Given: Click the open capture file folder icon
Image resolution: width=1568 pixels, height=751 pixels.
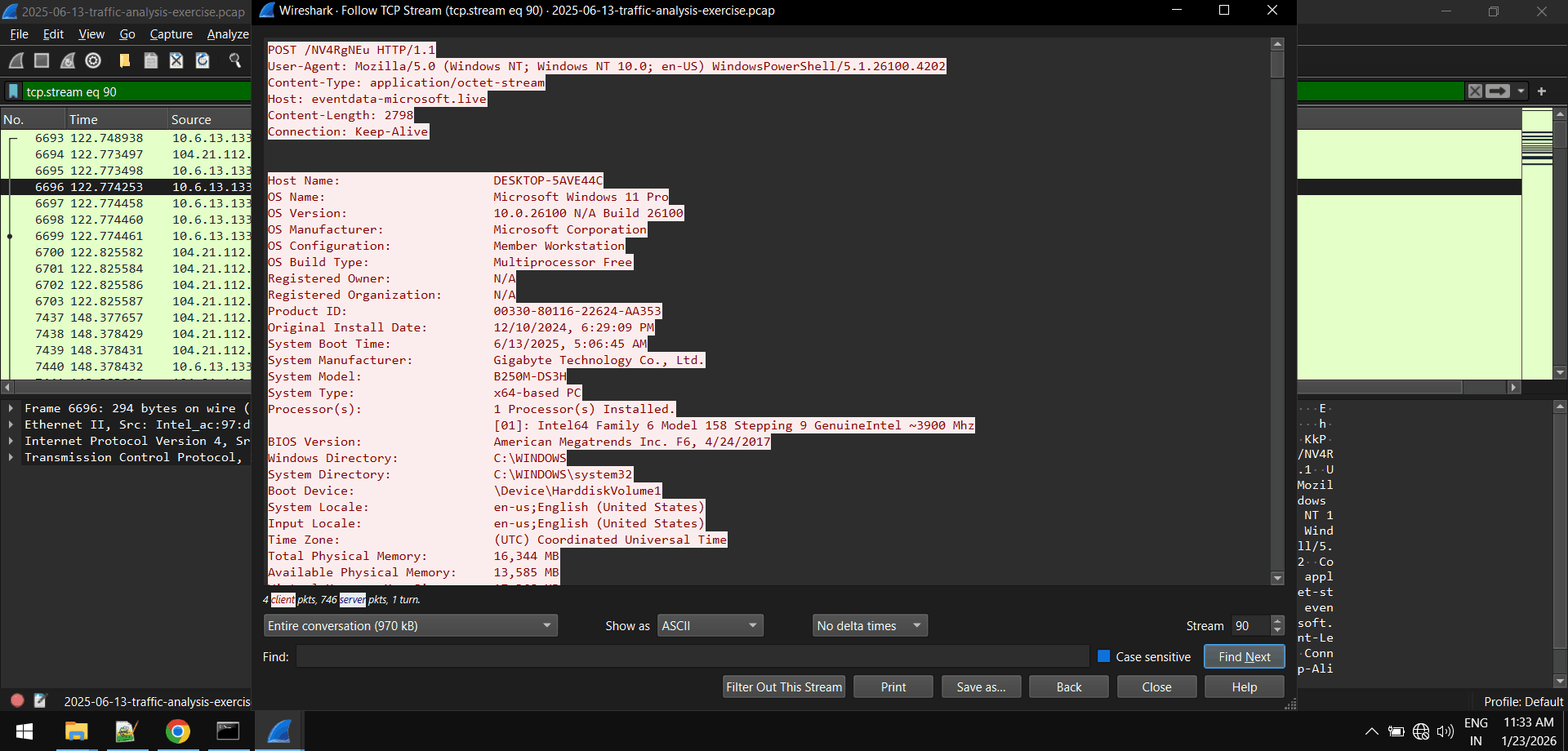Looking at the screenshot, I should (124, 60).
